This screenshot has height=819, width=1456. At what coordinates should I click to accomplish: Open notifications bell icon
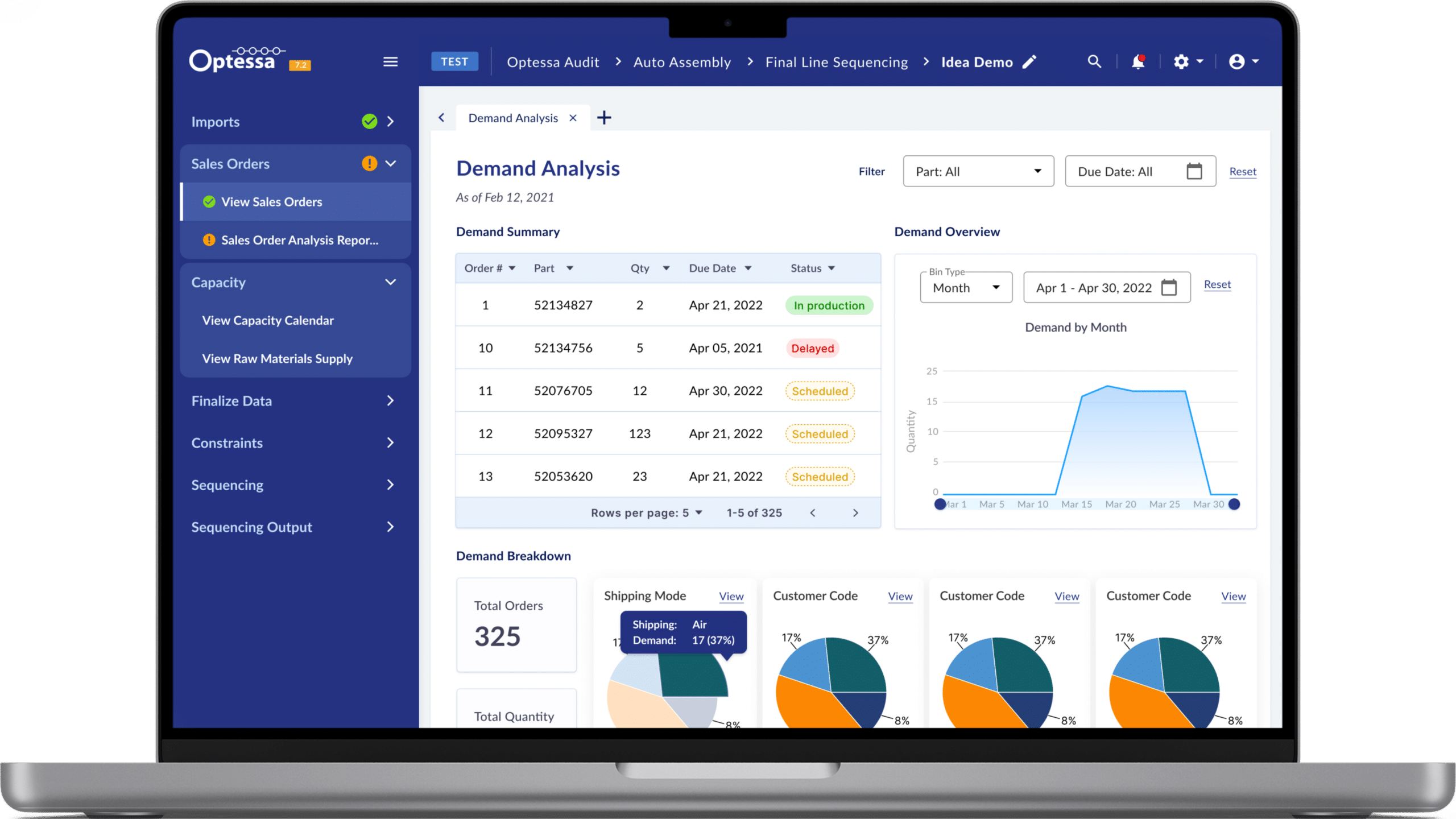pos(1137,61)
